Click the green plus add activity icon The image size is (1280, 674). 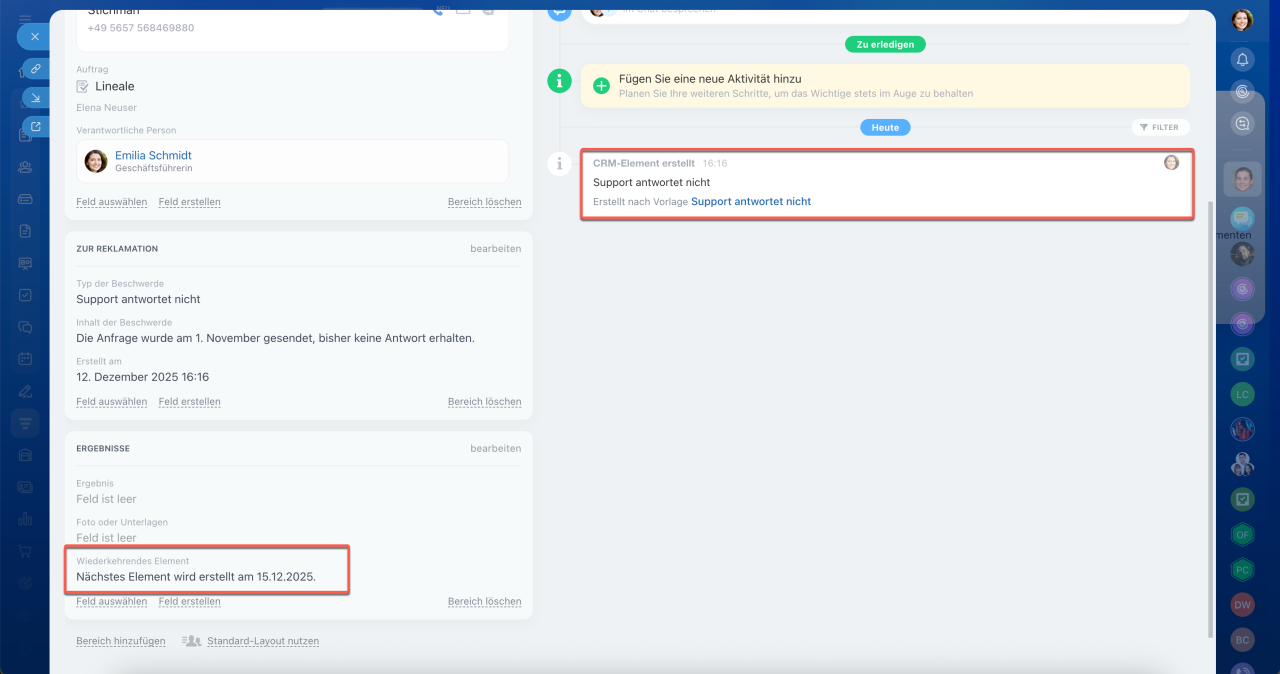pyautogui.click(x=601, y=86)
